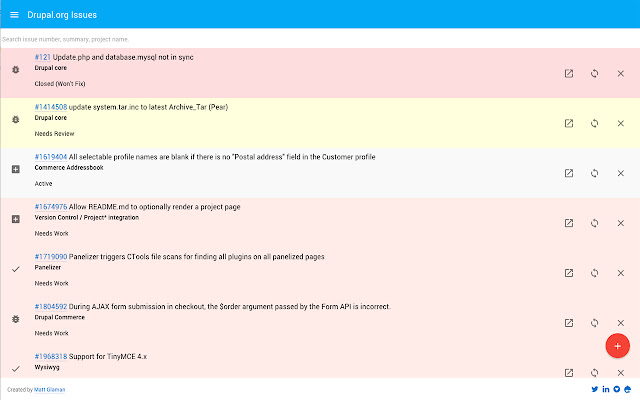Click the 'Drupal Commerce' project name text
The width and height of the screenshot is (640, 400).
coord(60,317)
